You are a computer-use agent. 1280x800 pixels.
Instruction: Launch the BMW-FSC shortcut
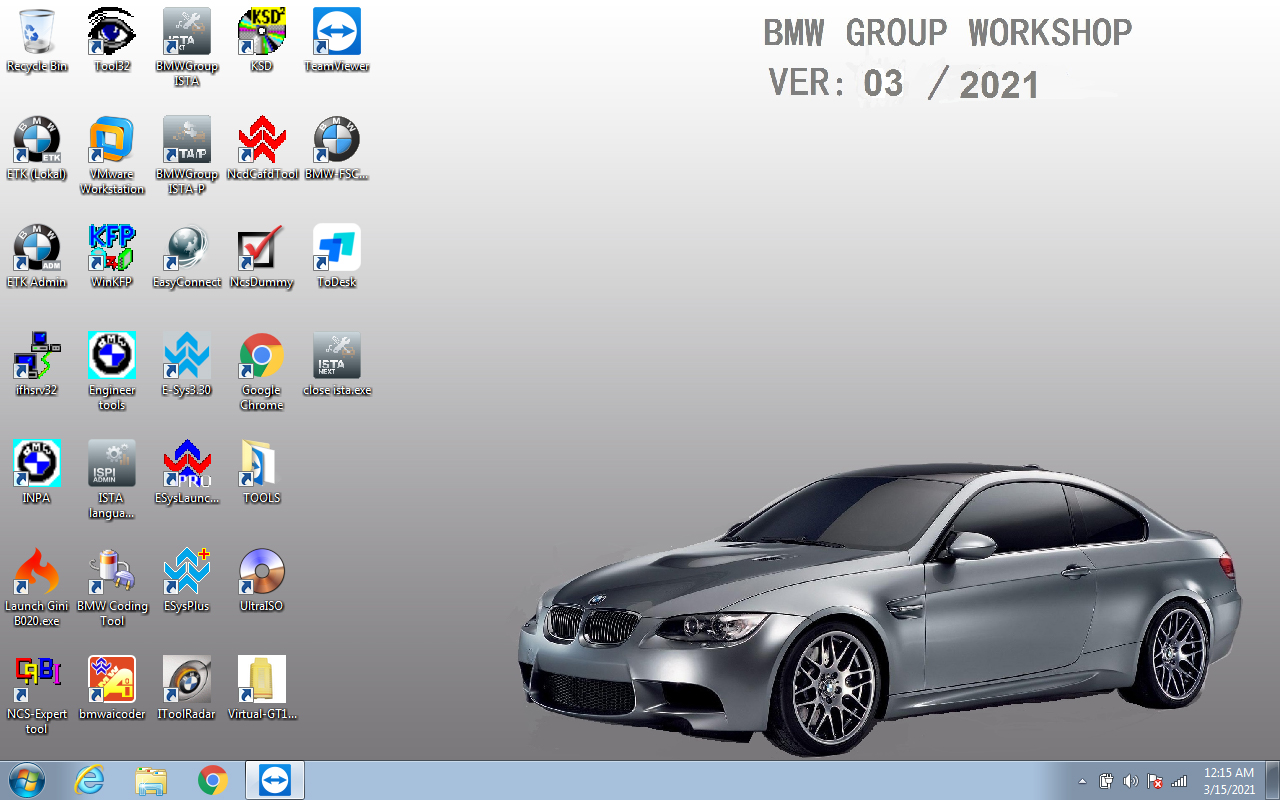[337, 148]
